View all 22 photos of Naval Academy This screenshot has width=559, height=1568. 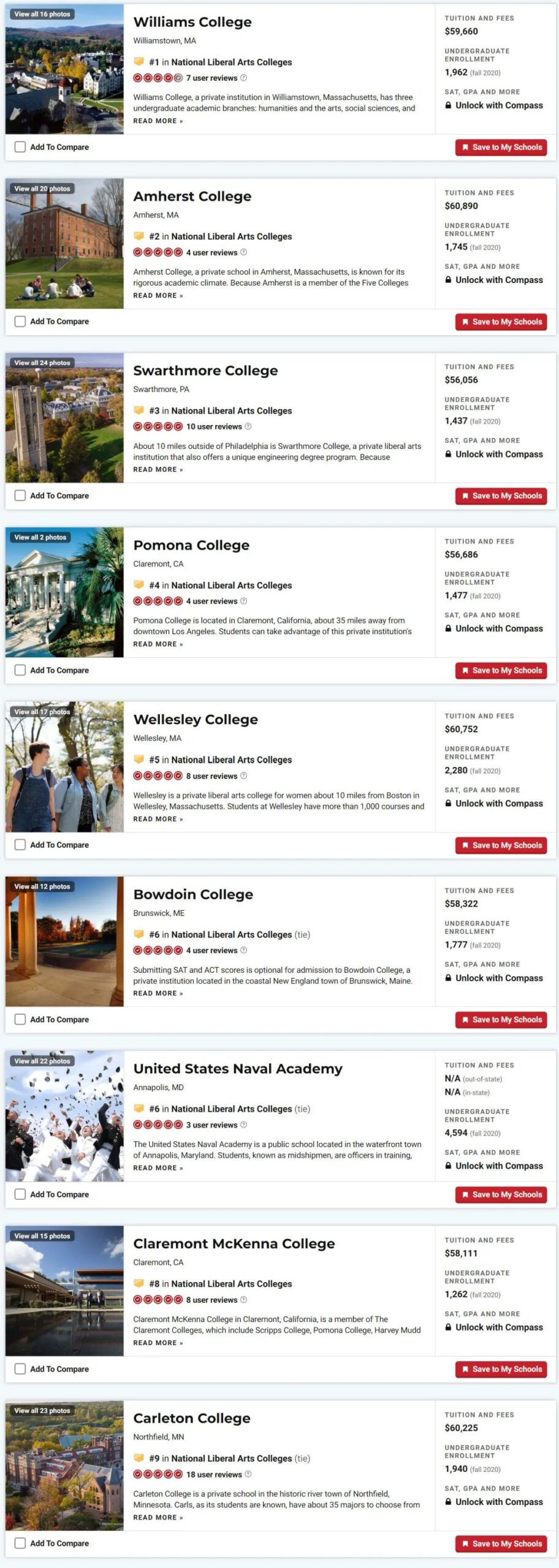coord(42,1061)
